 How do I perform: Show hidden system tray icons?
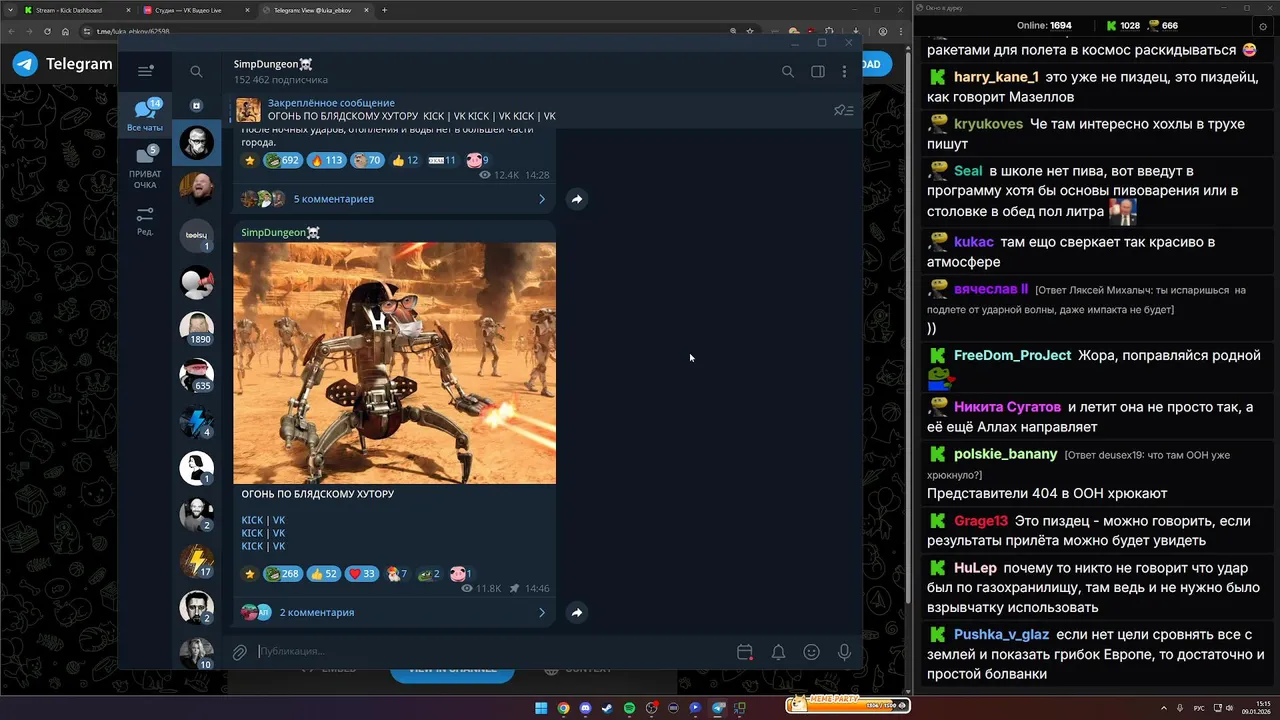click(x=1164, y=708)
